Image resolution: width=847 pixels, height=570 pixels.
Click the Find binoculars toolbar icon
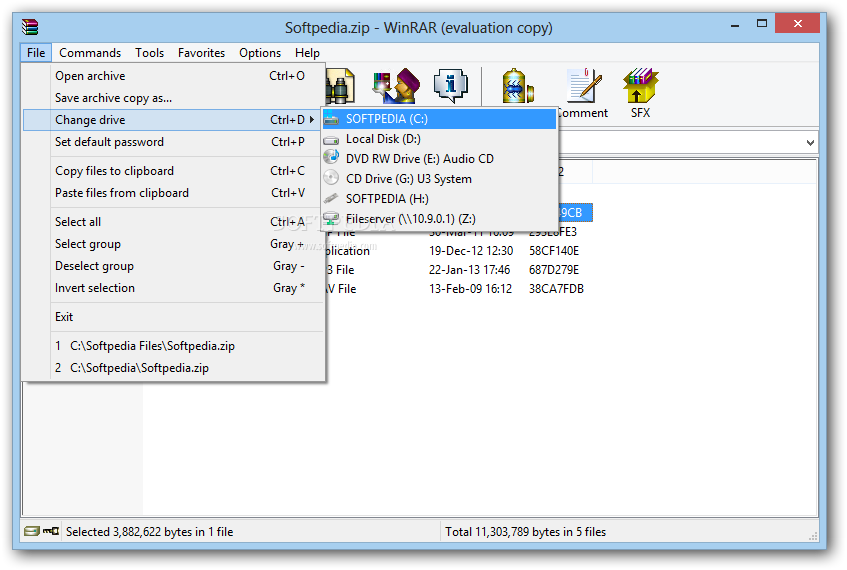pos(340,86)
